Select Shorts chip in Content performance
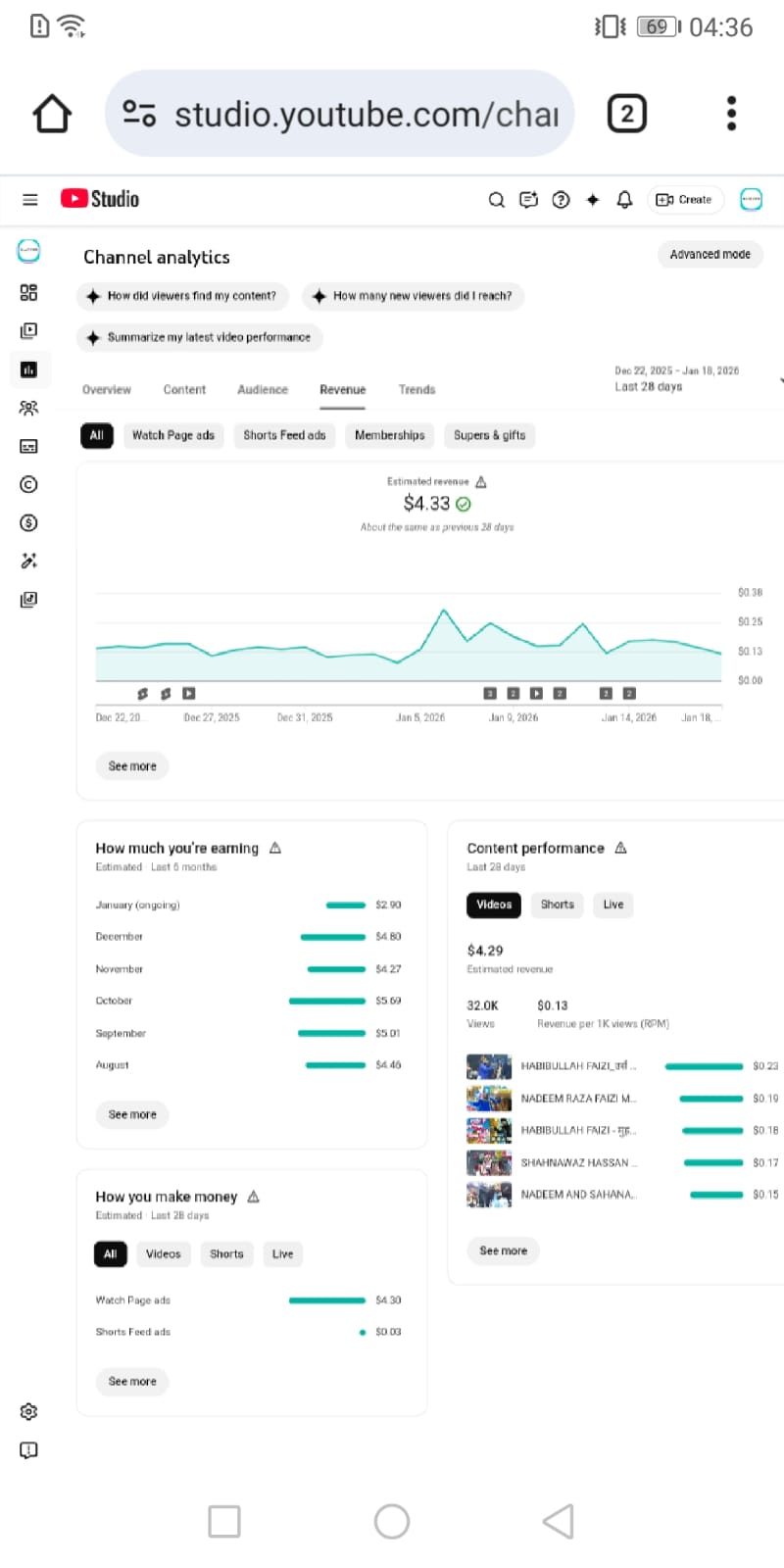The height and width of the screenshot is (1568, 784). (x=557, y=905)
